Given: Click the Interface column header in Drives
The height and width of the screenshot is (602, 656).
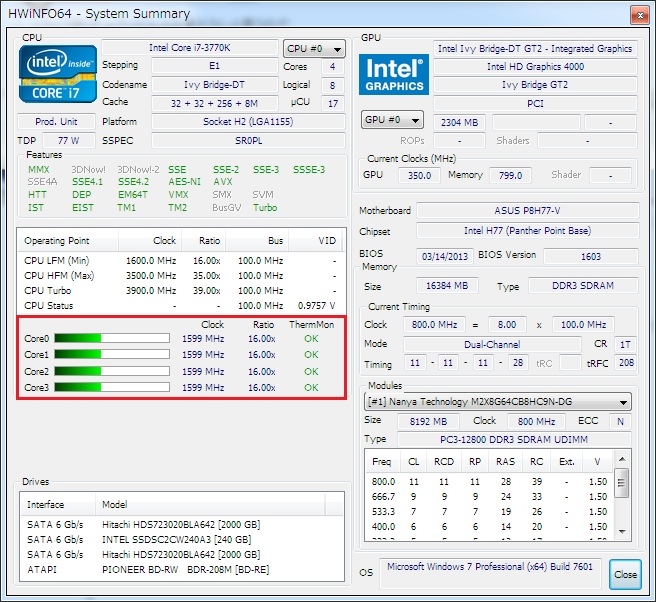Looking at the screenshot, I should pos(57,505).
